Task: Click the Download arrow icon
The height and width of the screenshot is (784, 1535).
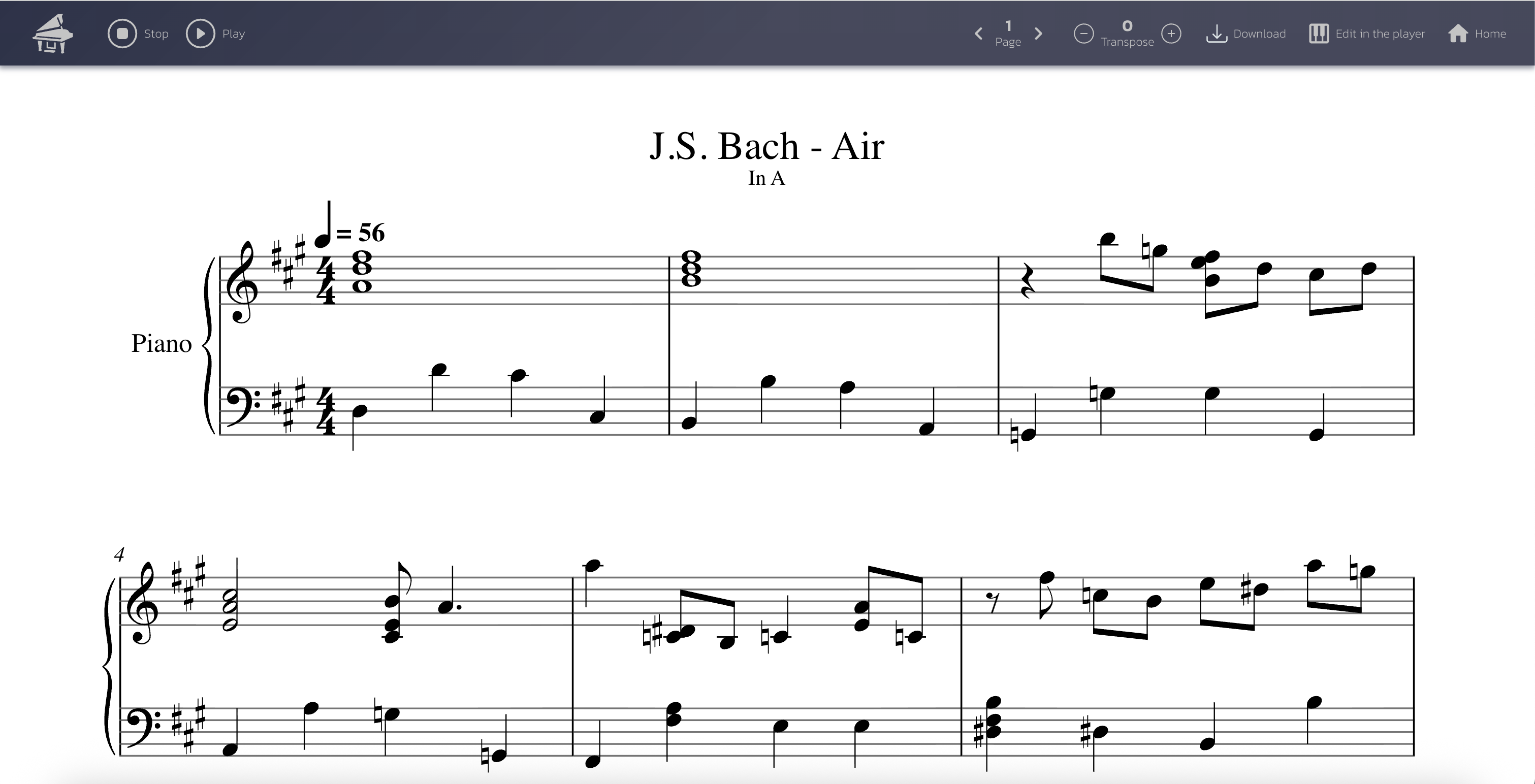Action: [x=1216, y=34]
